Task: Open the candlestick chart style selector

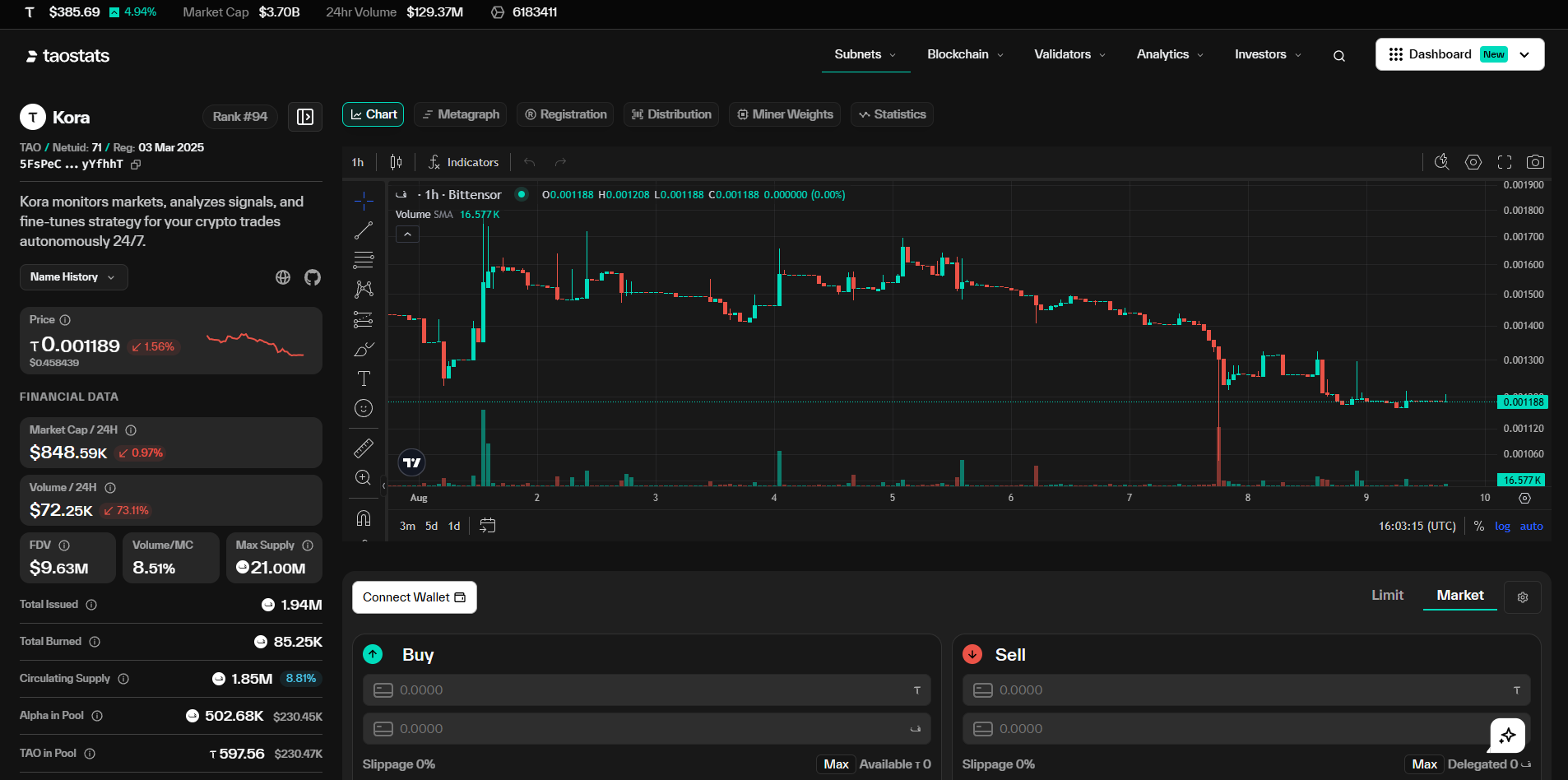Action: (x=396, y=162)
